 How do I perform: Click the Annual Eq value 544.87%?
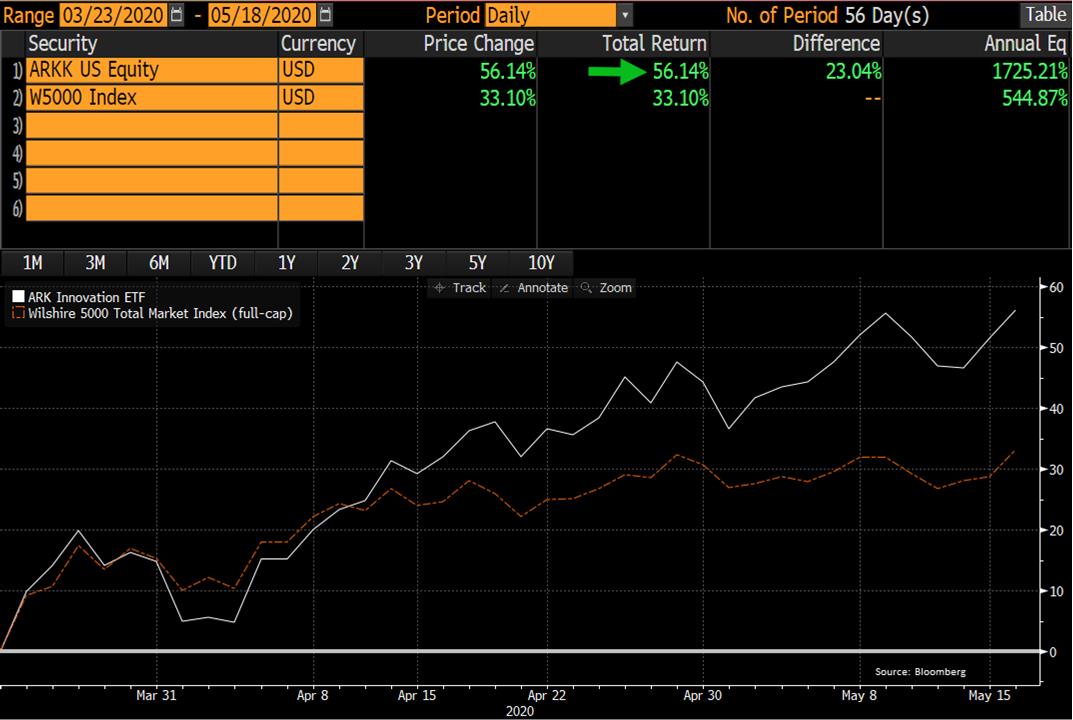pyautogui.click(x=1035, y=98)
